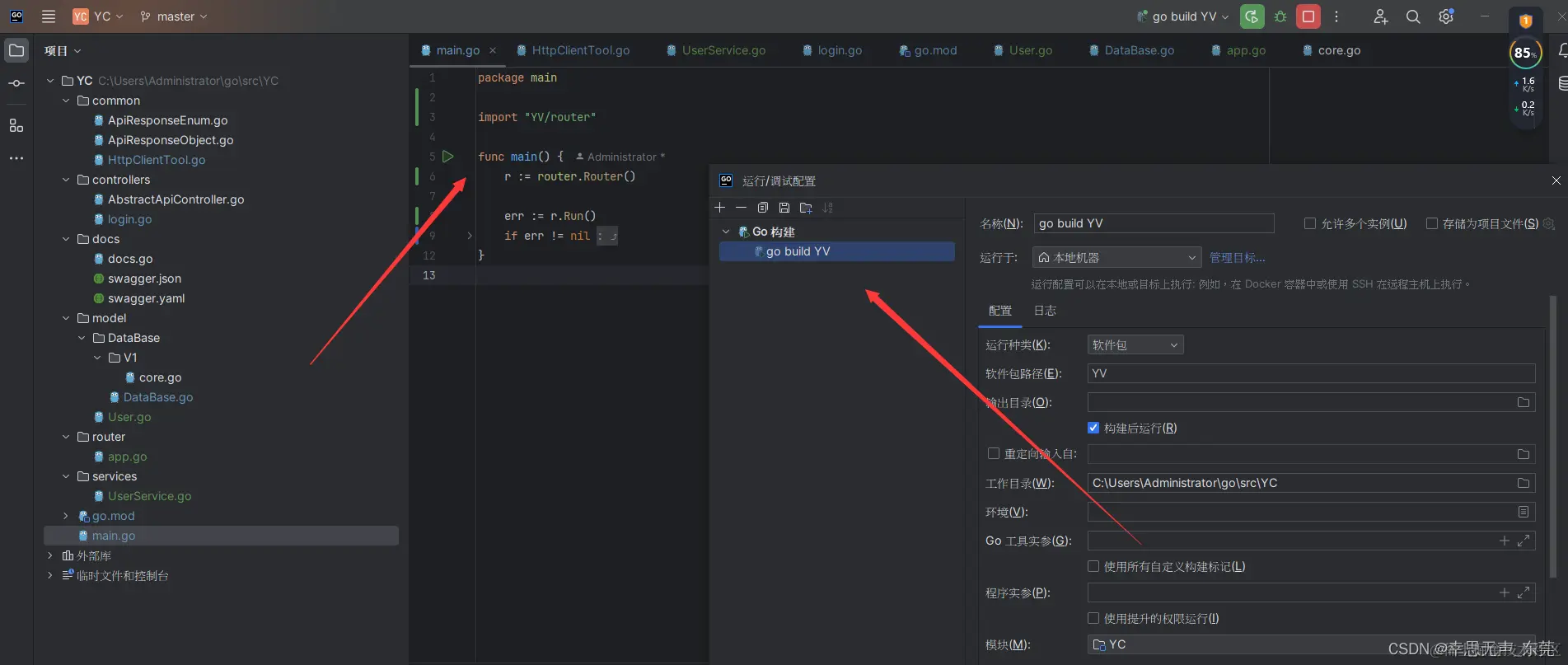The image size is (1568, 665).
Task: Open the environment variables editor icon
Action: [x=1524, y=512]
